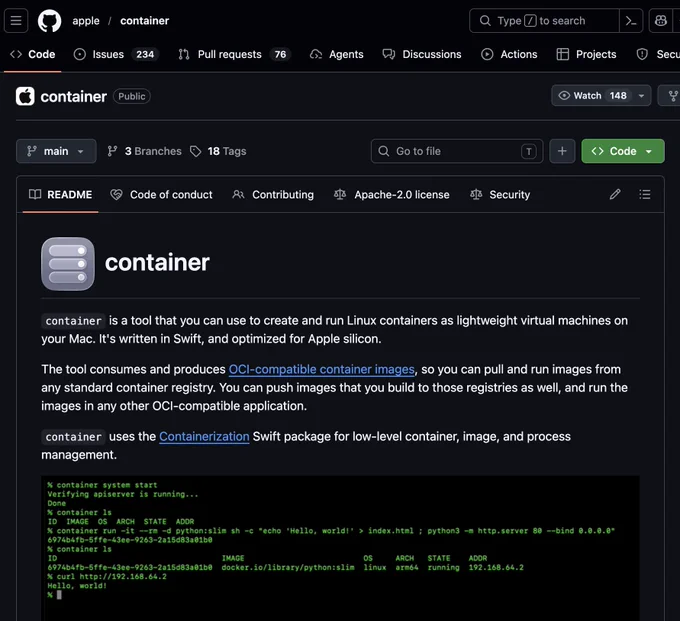Click the Apple logo repository avatar

(25, 96)
